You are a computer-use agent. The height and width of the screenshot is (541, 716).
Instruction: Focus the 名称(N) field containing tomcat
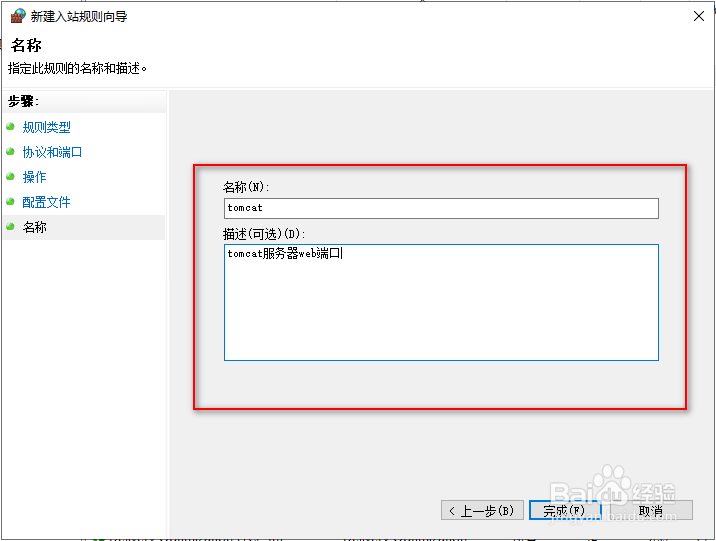click(x=441, y=208)
